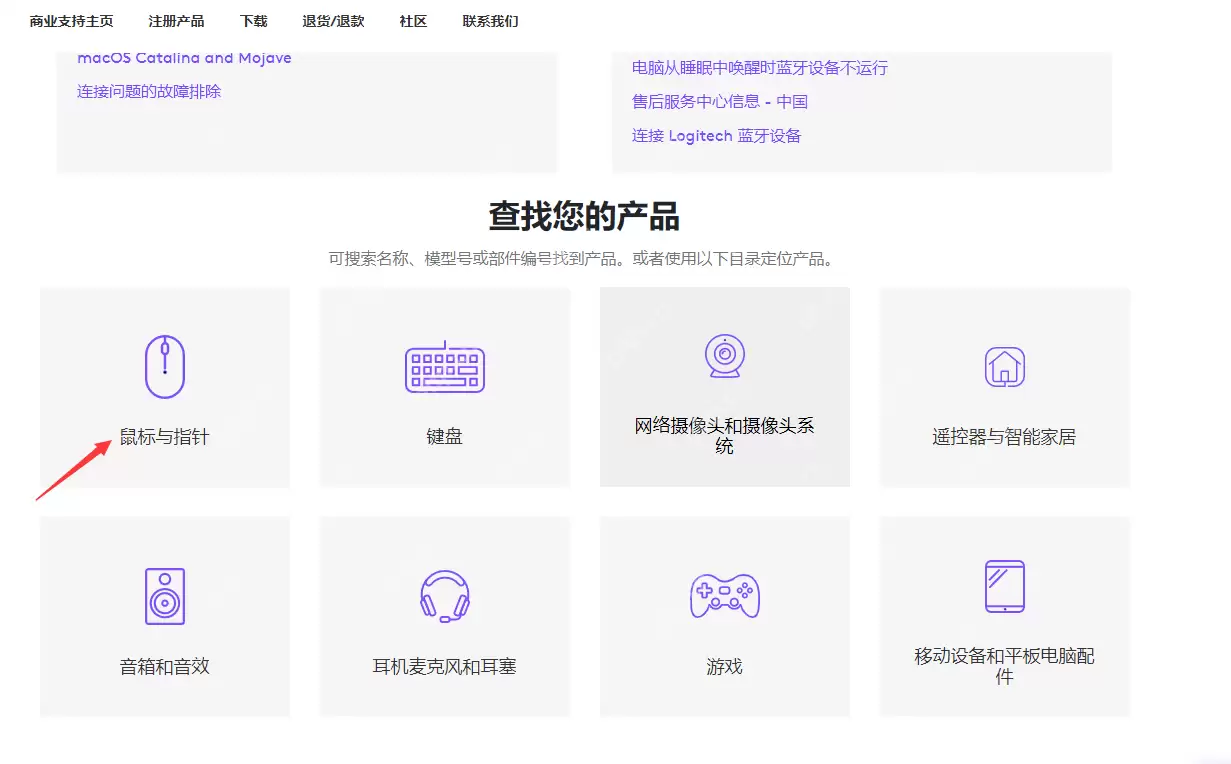Open 商业支持主页 from the top menu

70,20
